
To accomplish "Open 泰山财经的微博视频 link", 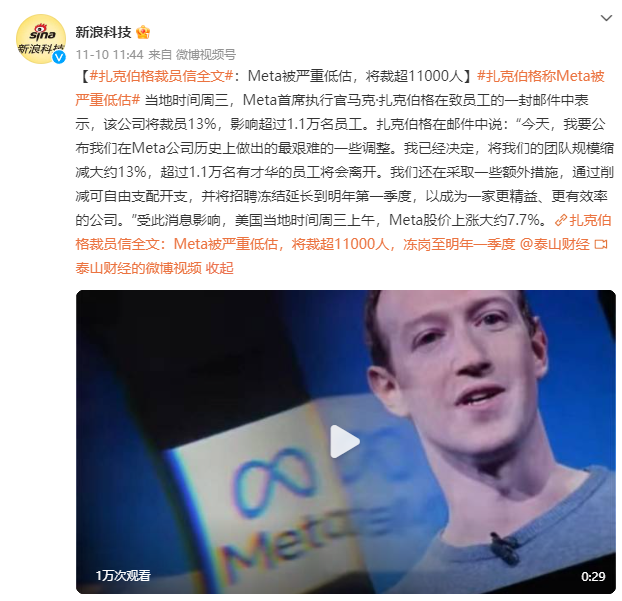I will click(x=138, y=269).
